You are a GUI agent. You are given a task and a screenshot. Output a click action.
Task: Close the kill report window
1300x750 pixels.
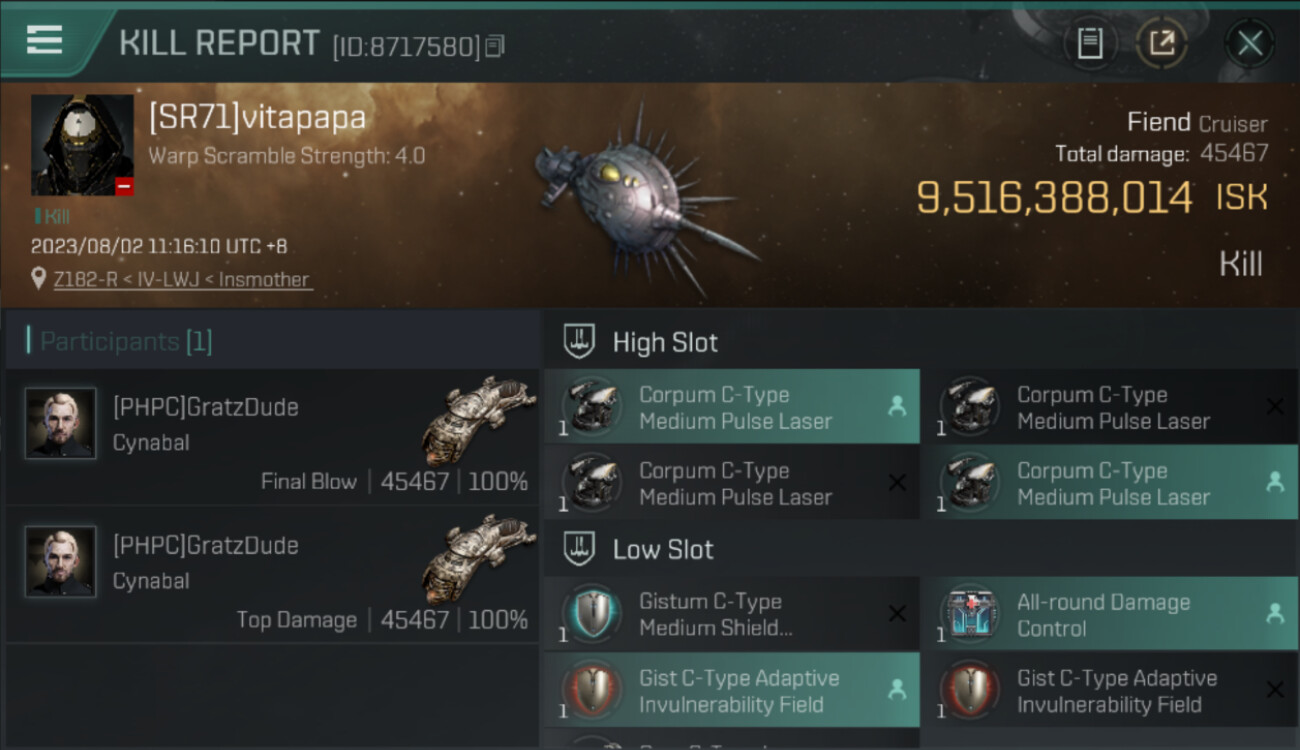1250,43
